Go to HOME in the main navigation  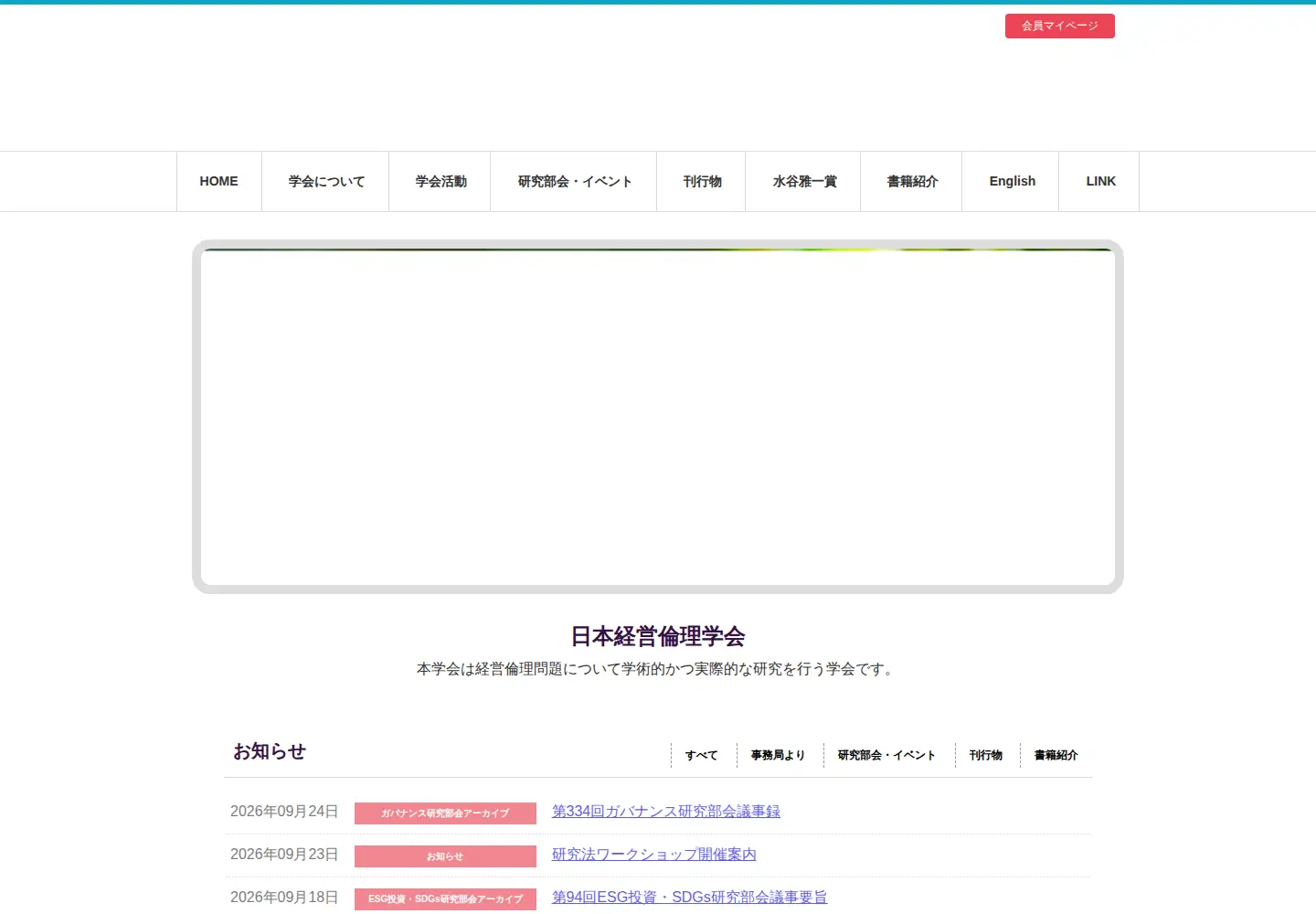tap(219, 181)
